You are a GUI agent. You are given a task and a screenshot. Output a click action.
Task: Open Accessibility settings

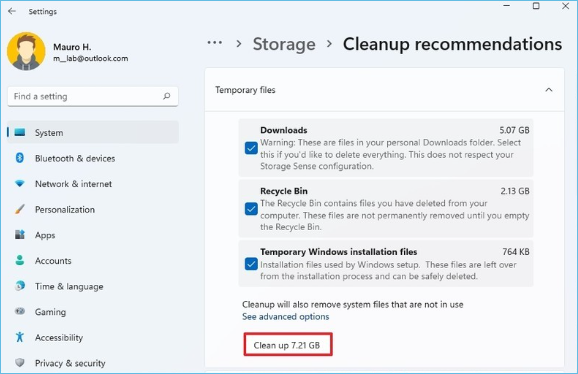tap(93, 338)
